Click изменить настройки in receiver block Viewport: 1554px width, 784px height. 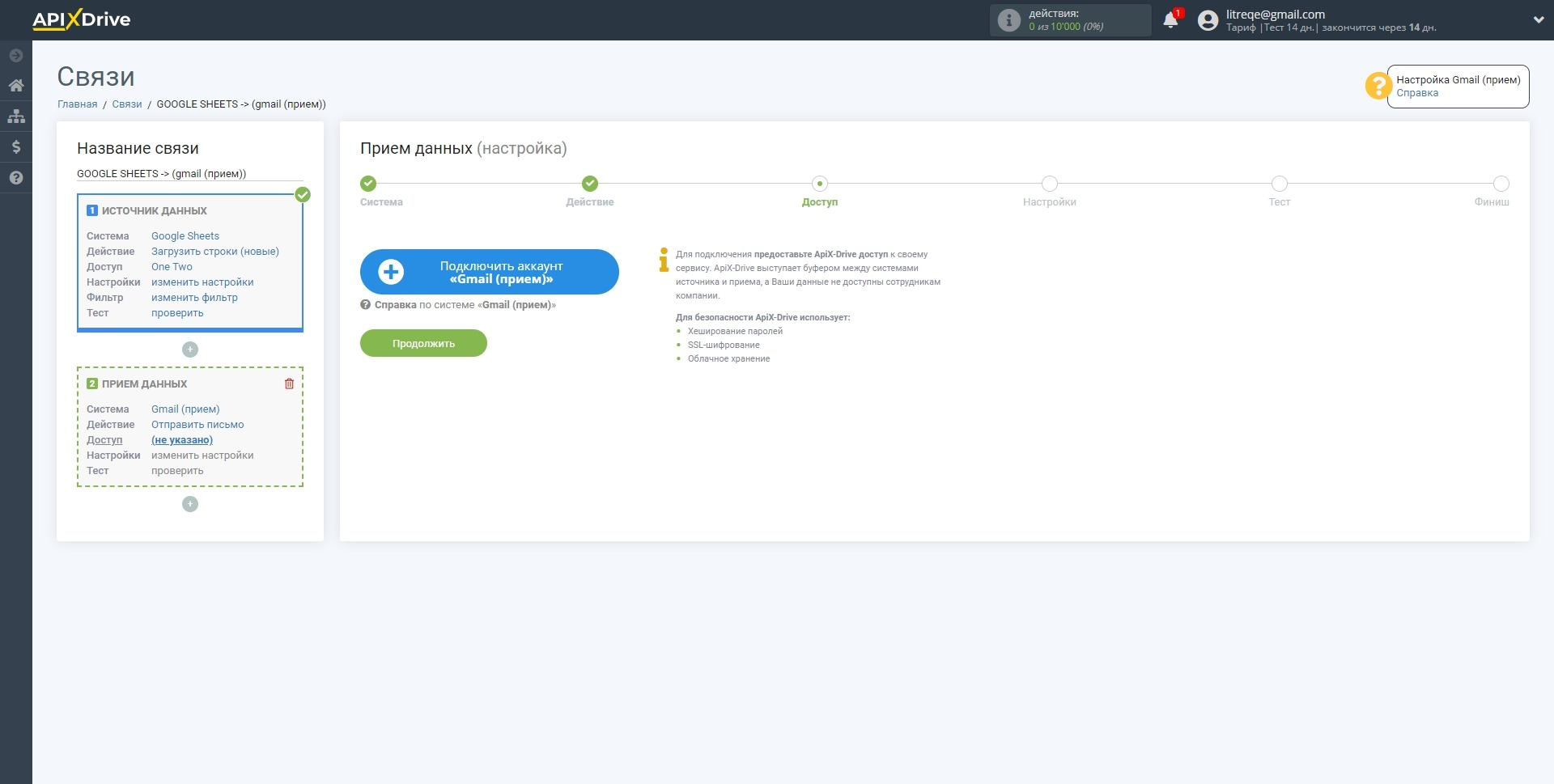[x=202, y=456]
